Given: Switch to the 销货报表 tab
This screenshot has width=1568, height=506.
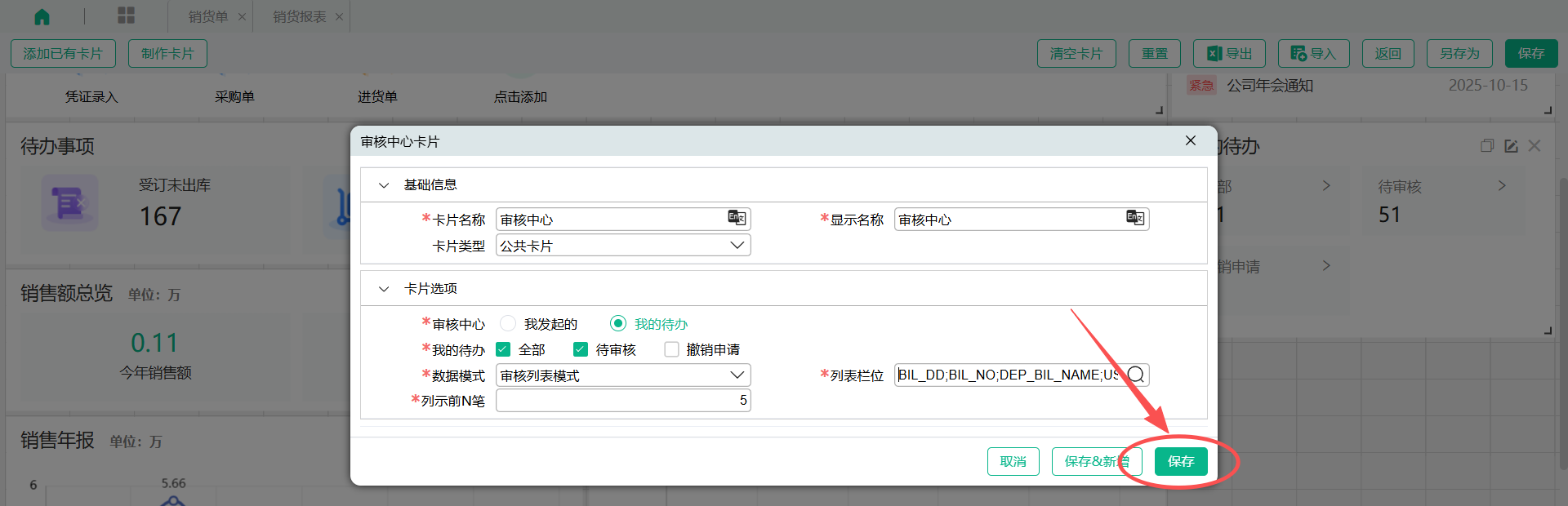Looking at the screenshot, I should point(299,17).
